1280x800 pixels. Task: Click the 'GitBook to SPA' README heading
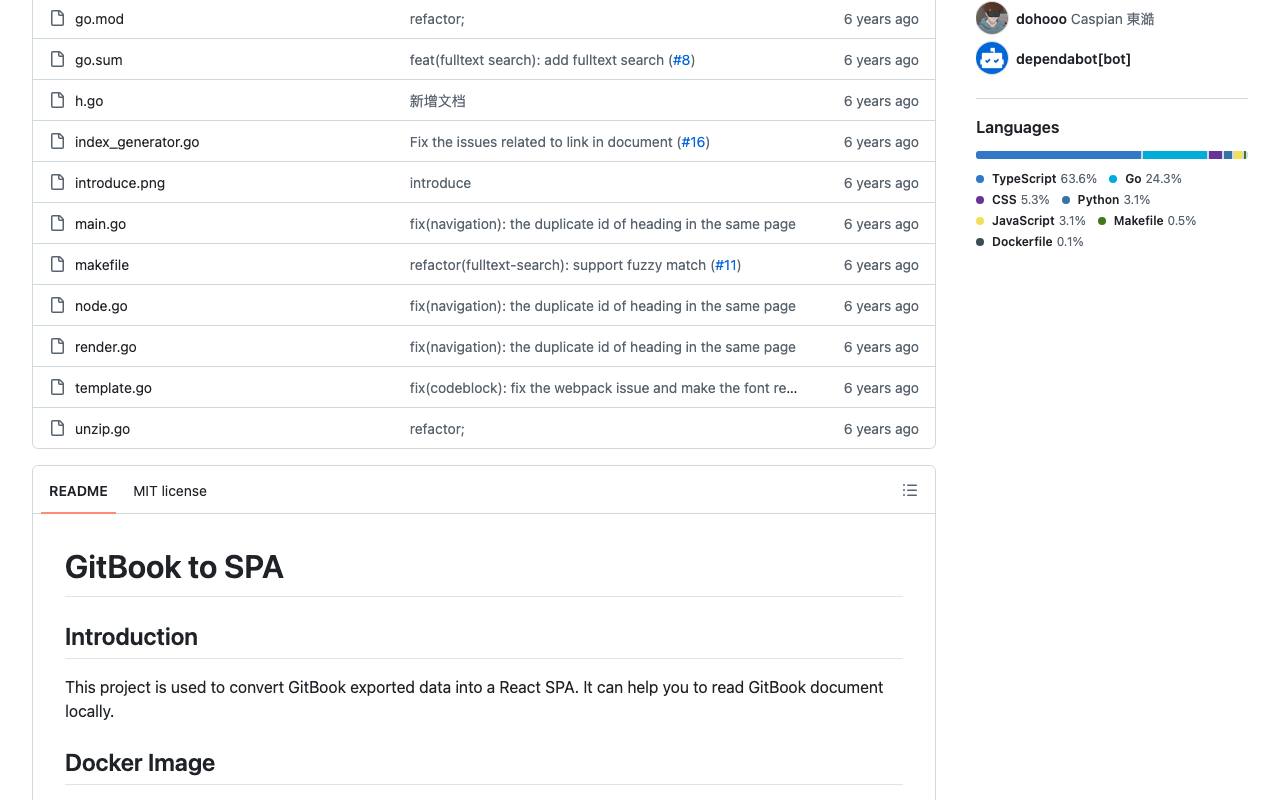point(174,567)
